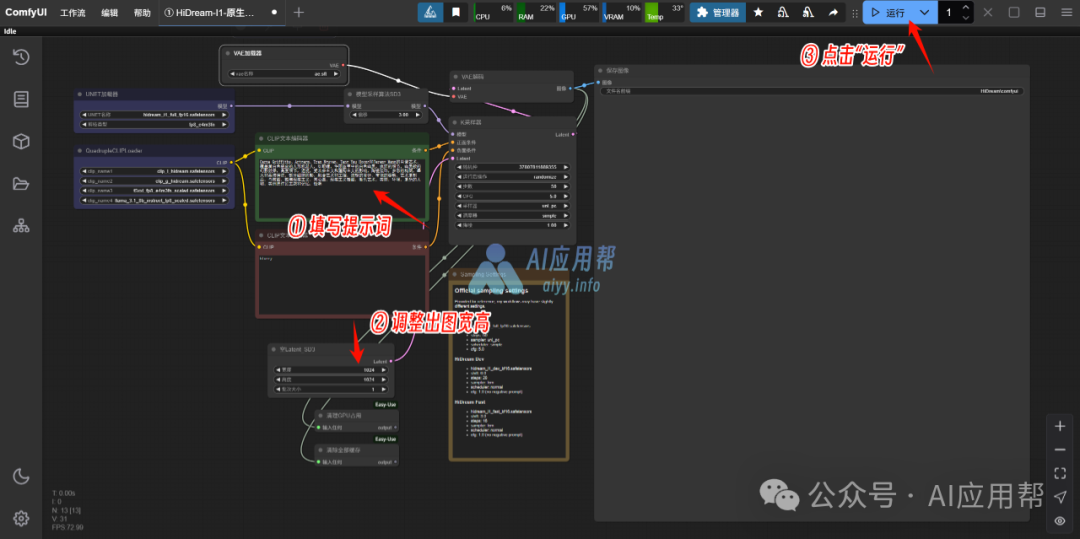Click the bookmark icon in the toolbar
This screenshot has width=1080, height=539.
point(456,12)
